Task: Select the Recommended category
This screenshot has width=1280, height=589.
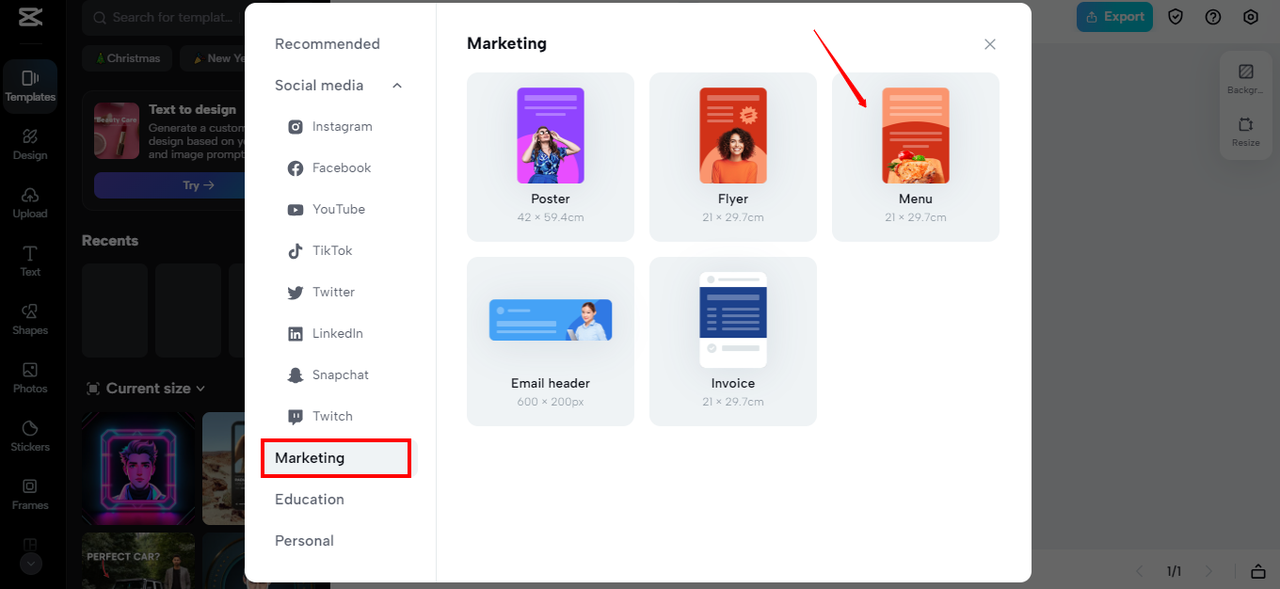Action: [327, 44]
